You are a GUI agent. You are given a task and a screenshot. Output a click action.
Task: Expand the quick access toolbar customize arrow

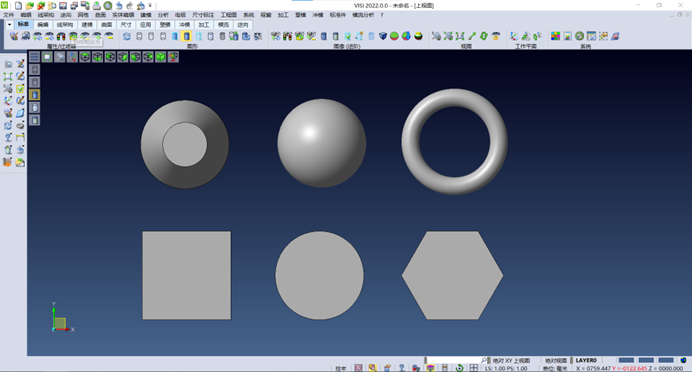click(150, 6)
